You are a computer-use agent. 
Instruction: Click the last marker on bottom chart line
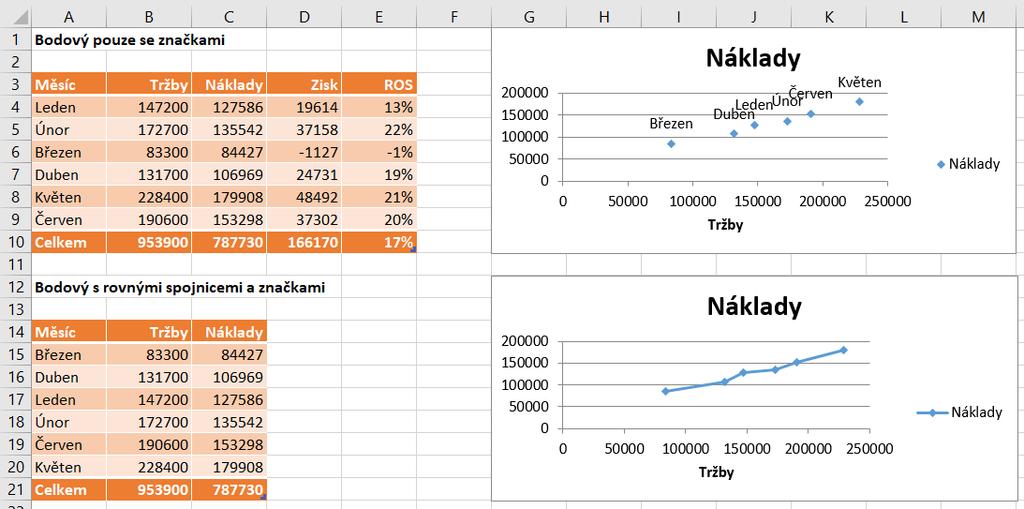click(x=843, y=350)
